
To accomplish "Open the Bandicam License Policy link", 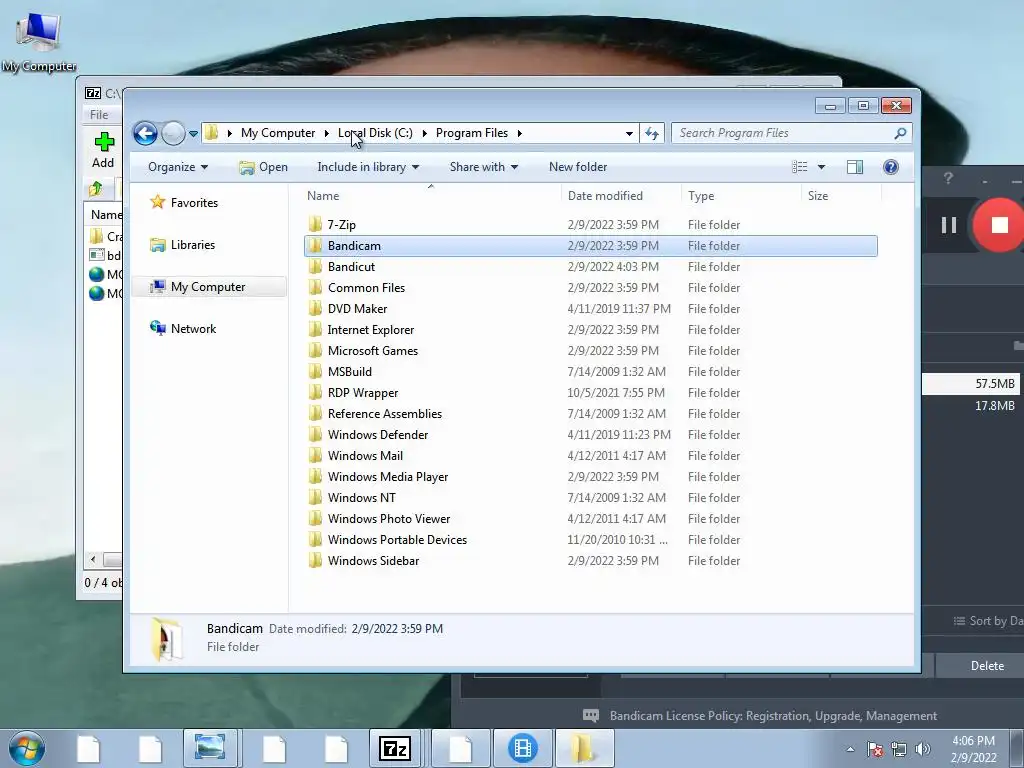I will (773, 716).
